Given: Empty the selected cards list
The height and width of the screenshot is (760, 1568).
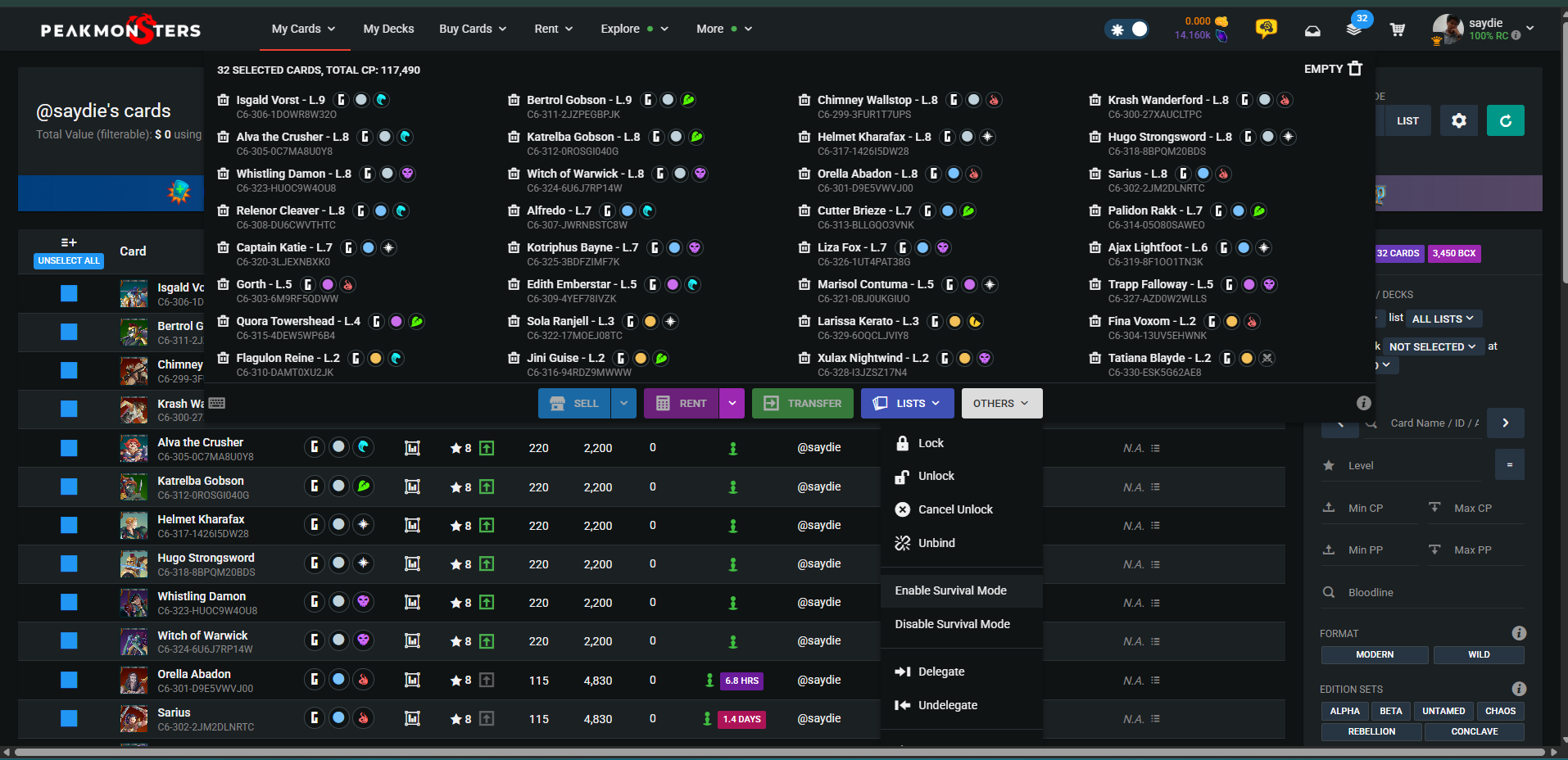Looking at the screenshot, I should (x=1333, y=69).
